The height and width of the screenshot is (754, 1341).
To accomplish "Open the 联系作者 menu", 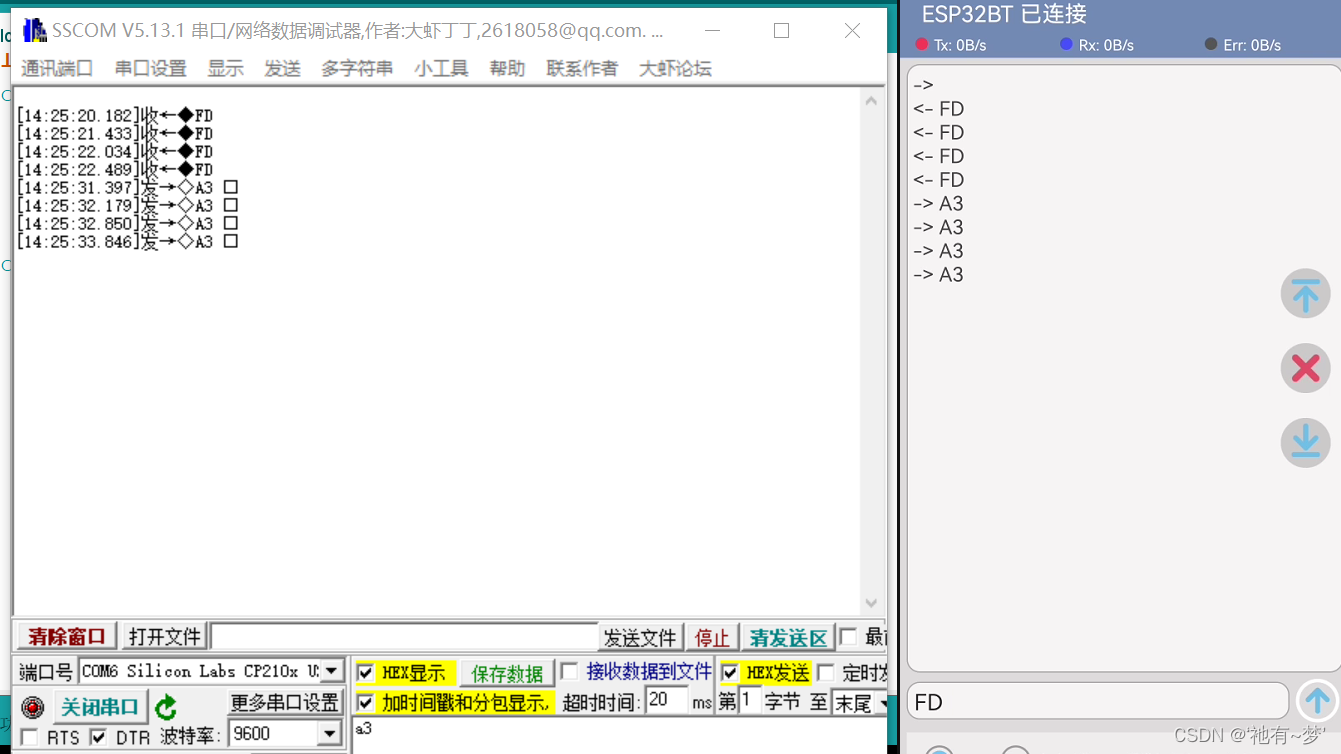I will (582, 68).
